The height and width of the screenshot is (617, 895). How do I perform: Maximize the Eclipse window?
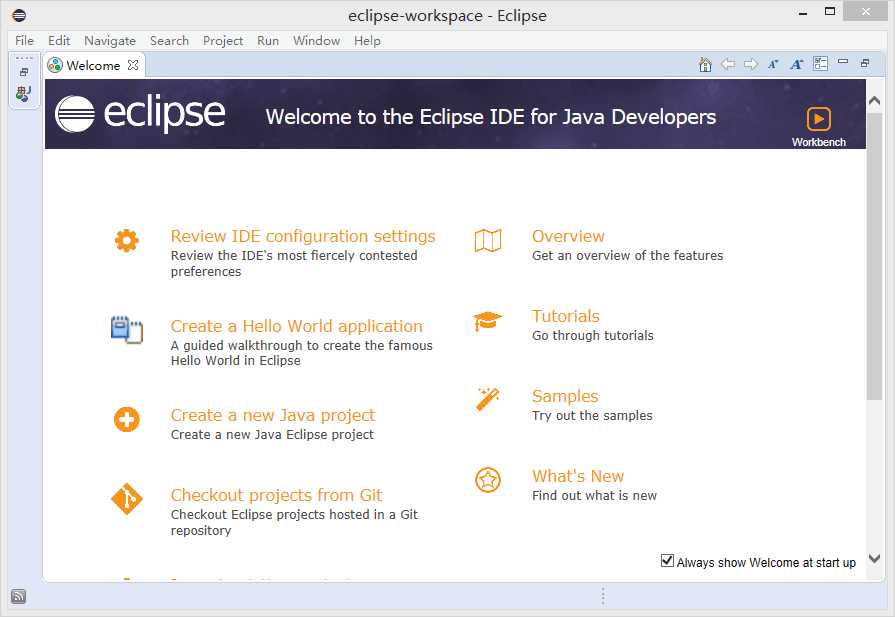click(830, 11)
